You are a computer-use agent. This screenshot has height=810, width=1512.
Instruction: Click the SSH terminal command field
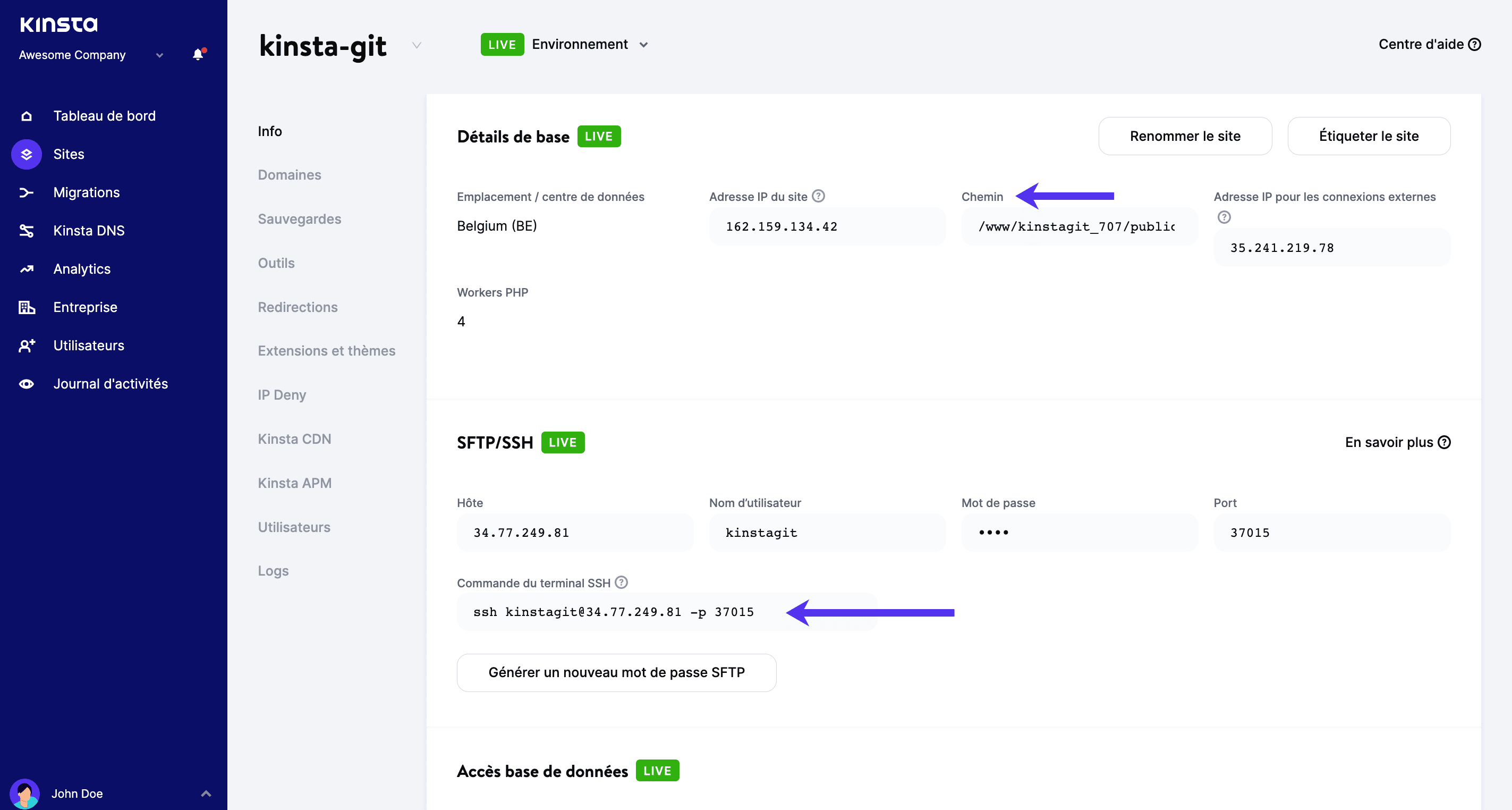pos(667,612)
